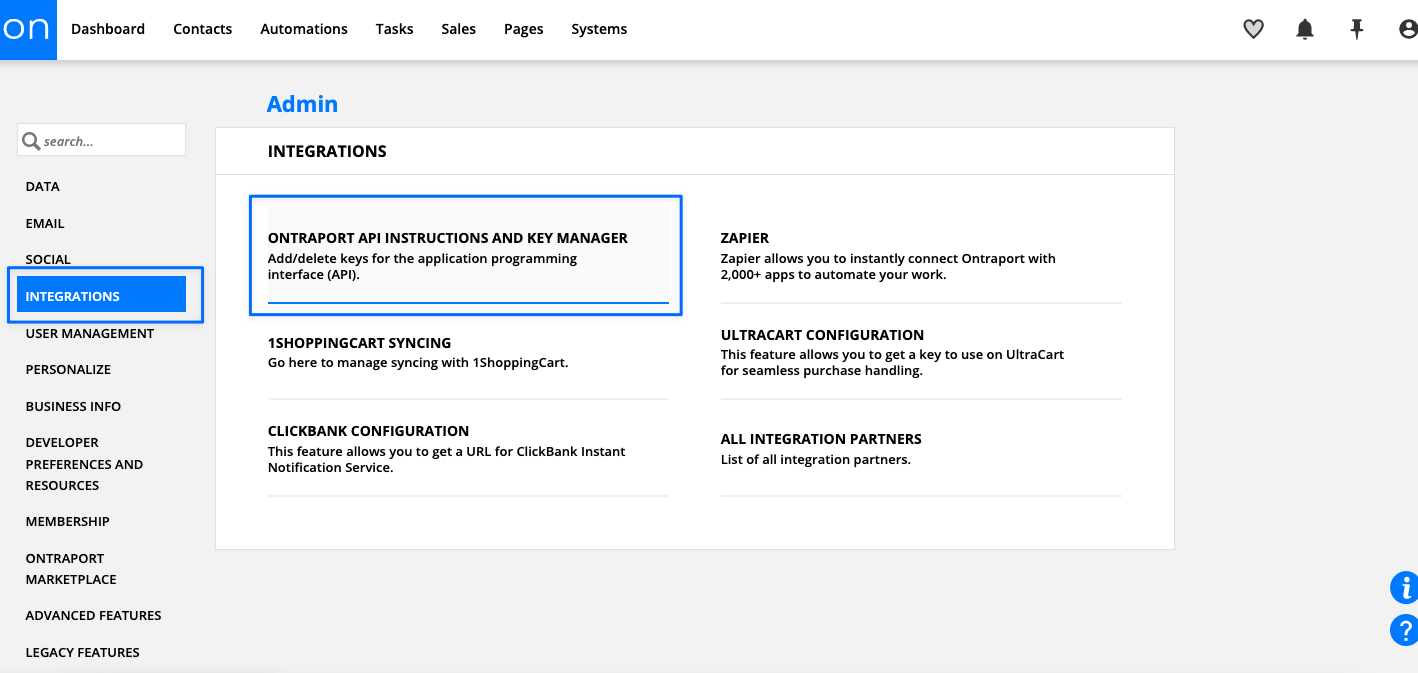The image size is (1418, 673).
Task: Open the Sales menu
Action: [458, 29]
